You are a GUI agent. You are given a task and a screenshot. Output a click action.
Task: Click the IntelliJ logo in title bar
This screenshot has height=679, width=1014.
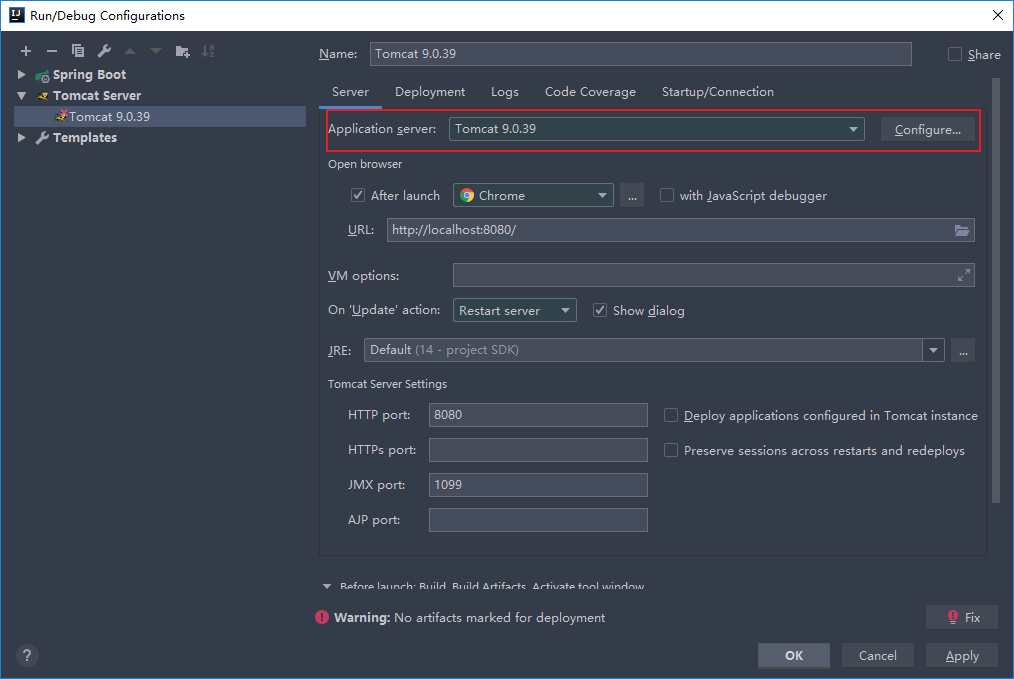pyautogui.click(x=17, y=15)
